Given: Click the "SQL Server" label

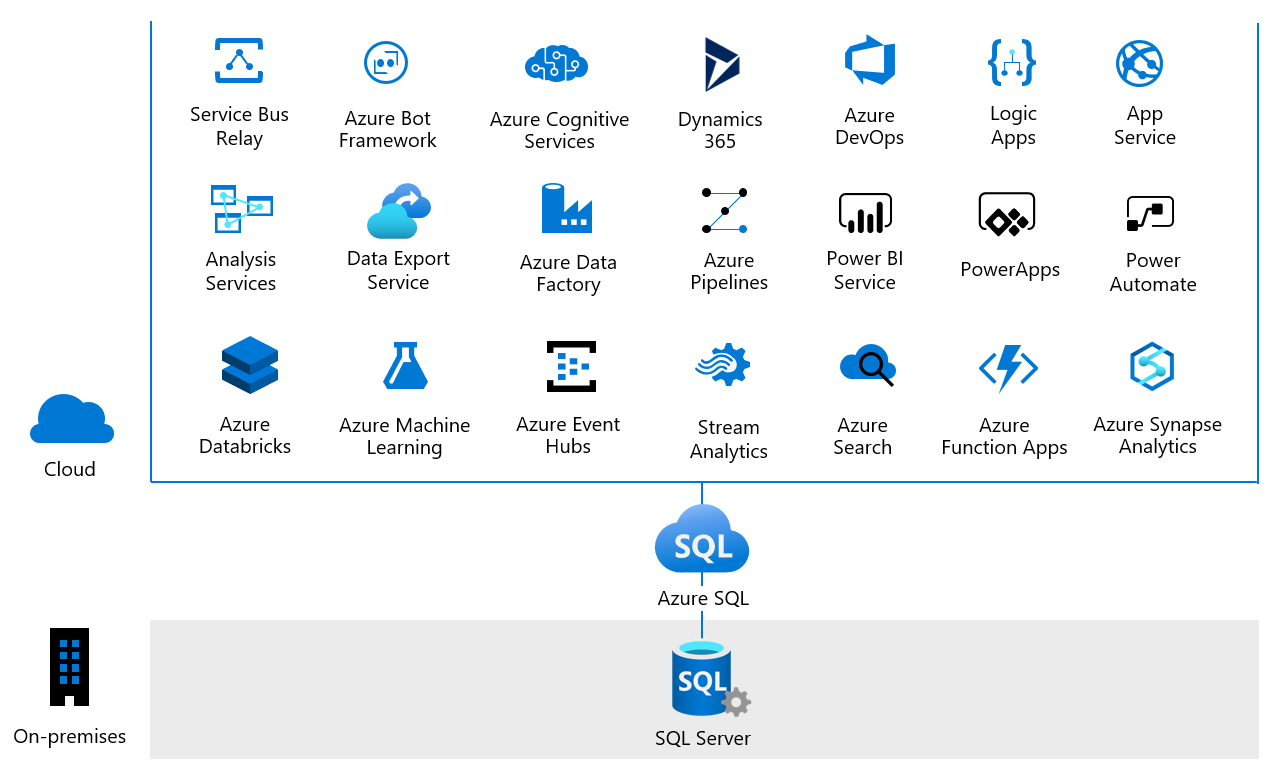Looking at the screenshot, I should 703,739.
